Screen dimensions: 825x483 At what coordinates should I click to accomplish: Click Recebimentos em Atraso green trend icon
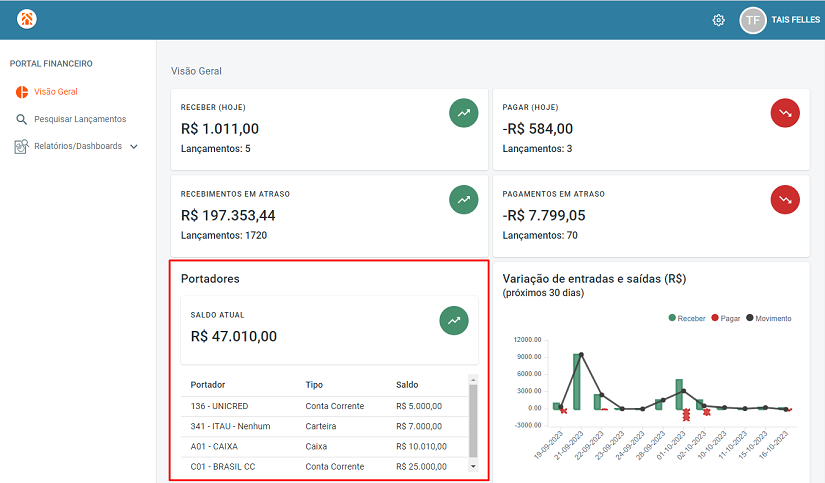(x=463, y=200)
